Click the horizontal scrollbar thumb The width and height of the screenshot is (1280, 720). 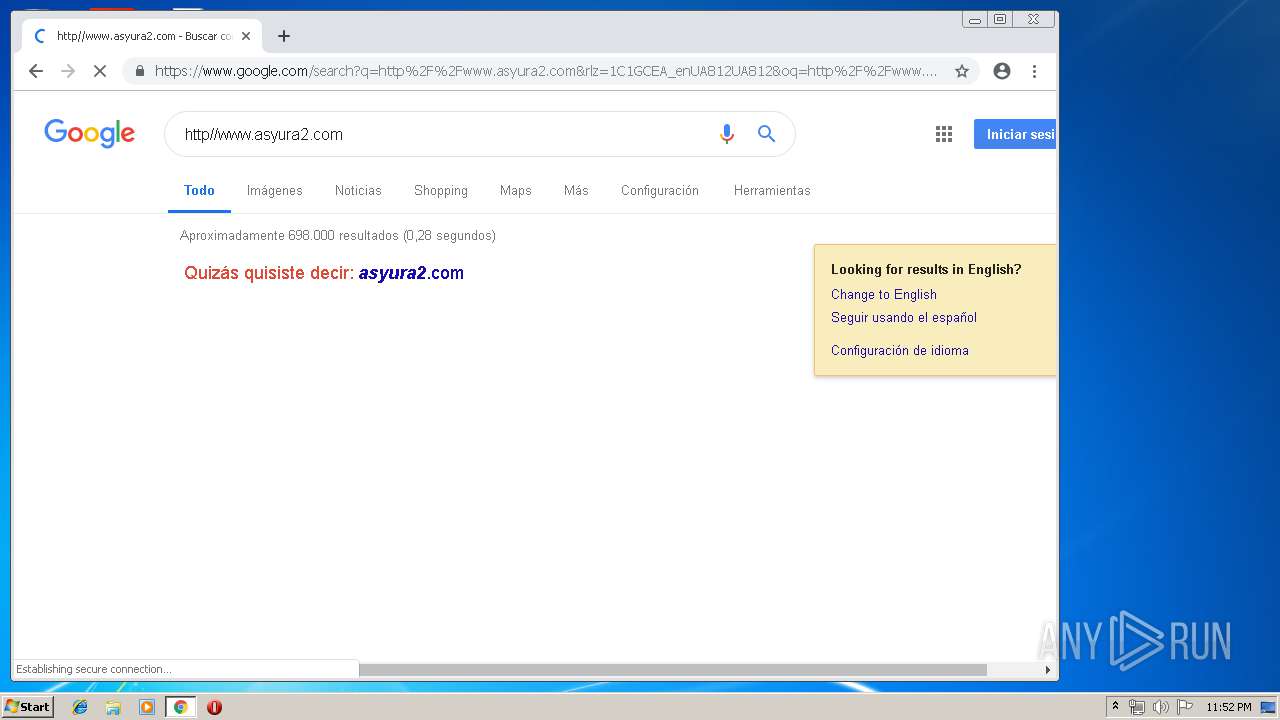pyautogui.click(x=672, y=669)
